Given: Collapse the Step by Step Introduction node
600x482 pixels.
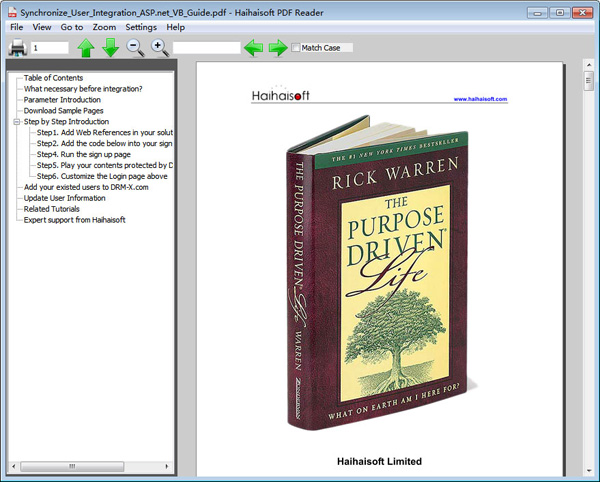Looking at the screenshot, I should (x=16, y=122).
